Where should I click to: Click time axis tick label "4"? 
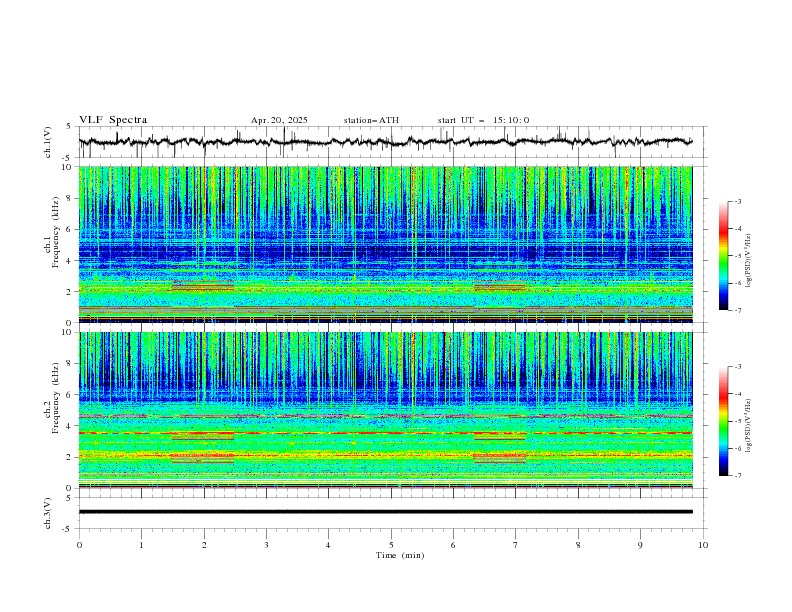tap(328, 545)
